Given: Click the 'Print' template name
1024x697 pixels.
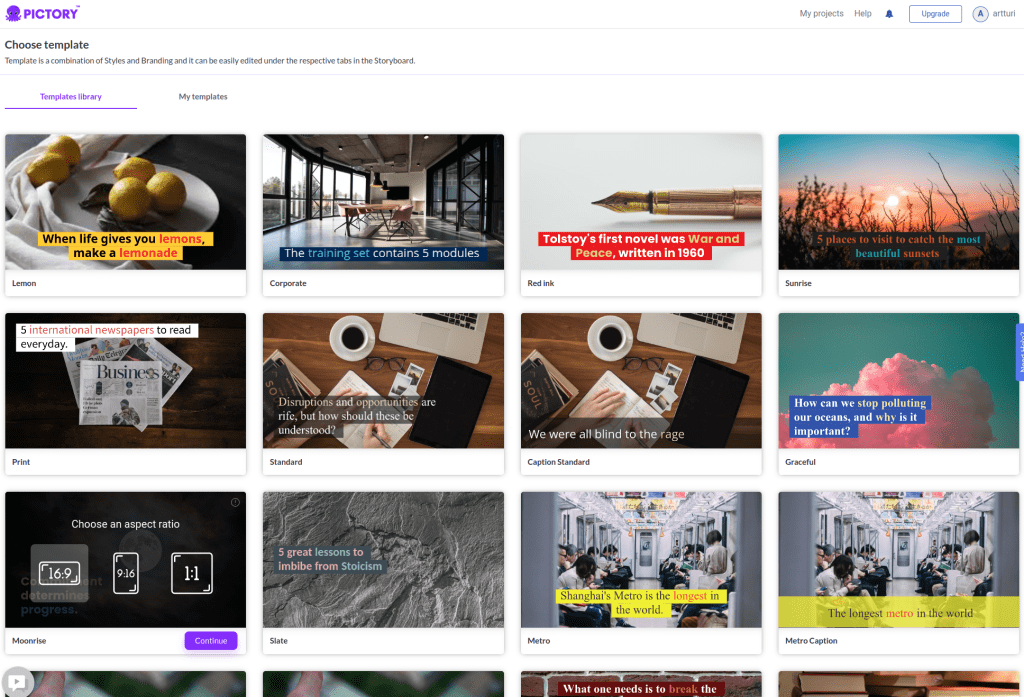Looking at the screenshot, I should coord(21,462).
